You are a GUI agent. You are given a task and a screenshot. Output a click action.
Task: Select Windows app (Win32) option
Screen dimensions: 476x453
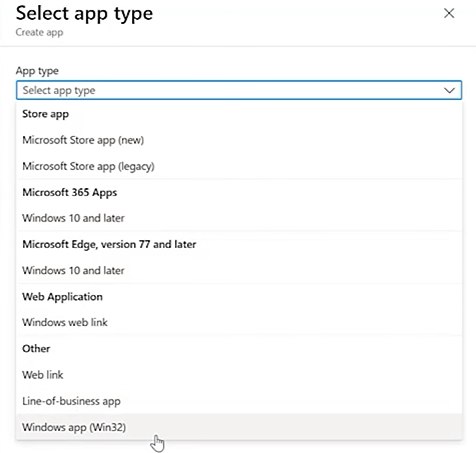pos(239,427)
